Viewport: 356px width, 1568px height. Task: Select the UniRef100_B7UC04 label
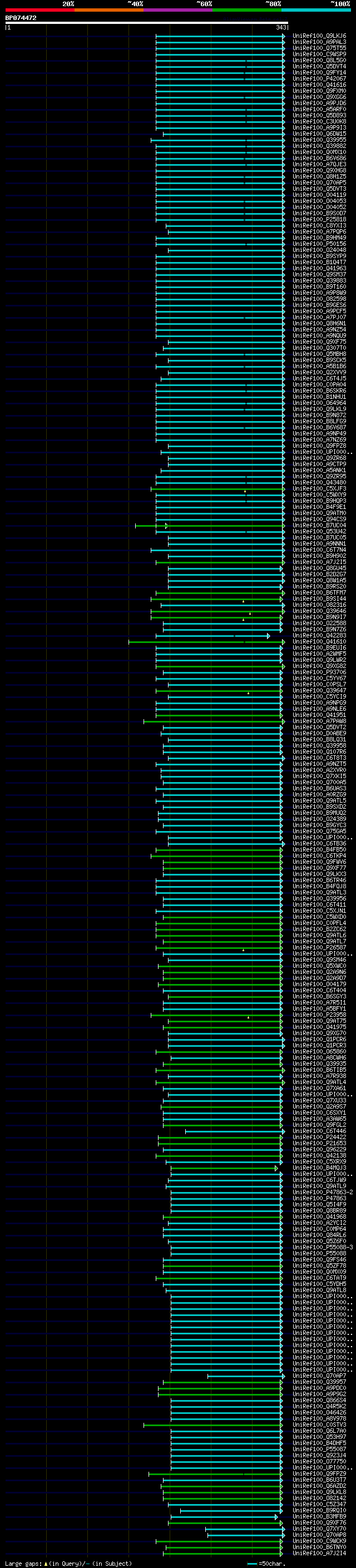[319, 525]
